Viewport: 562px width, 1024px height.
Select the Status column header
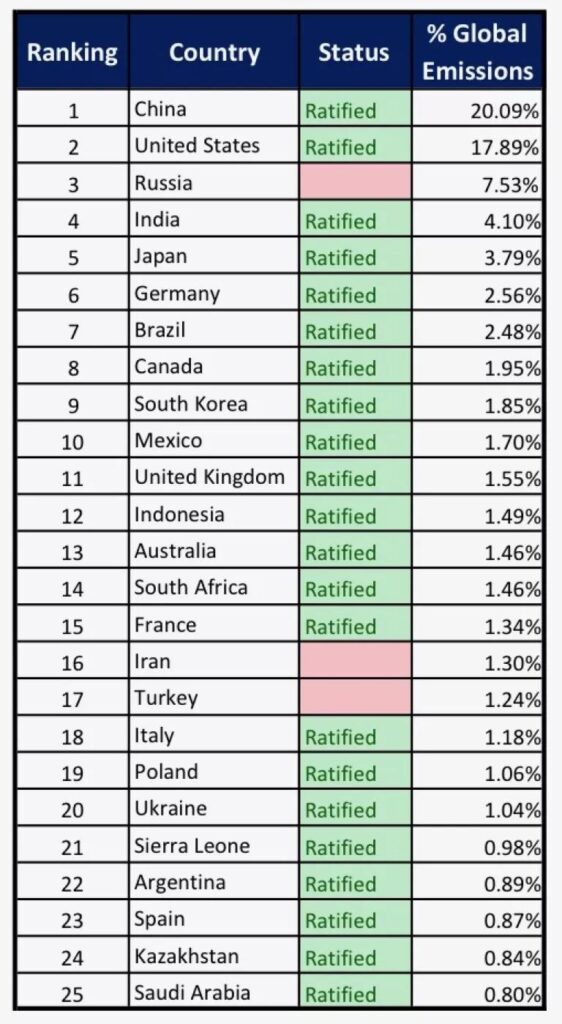pyautogui.click(x=355, y=51)
